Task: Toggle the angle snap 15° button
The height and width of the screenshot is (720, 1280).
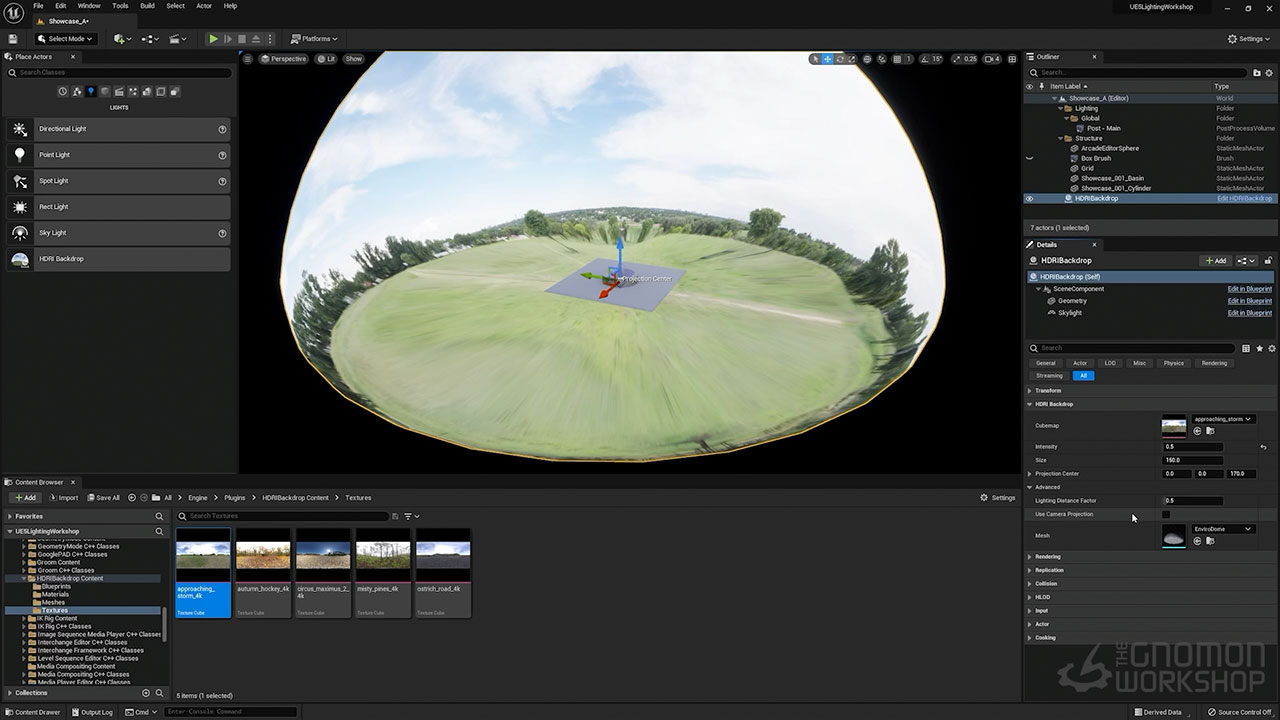Action: click(x=932, y=59)
